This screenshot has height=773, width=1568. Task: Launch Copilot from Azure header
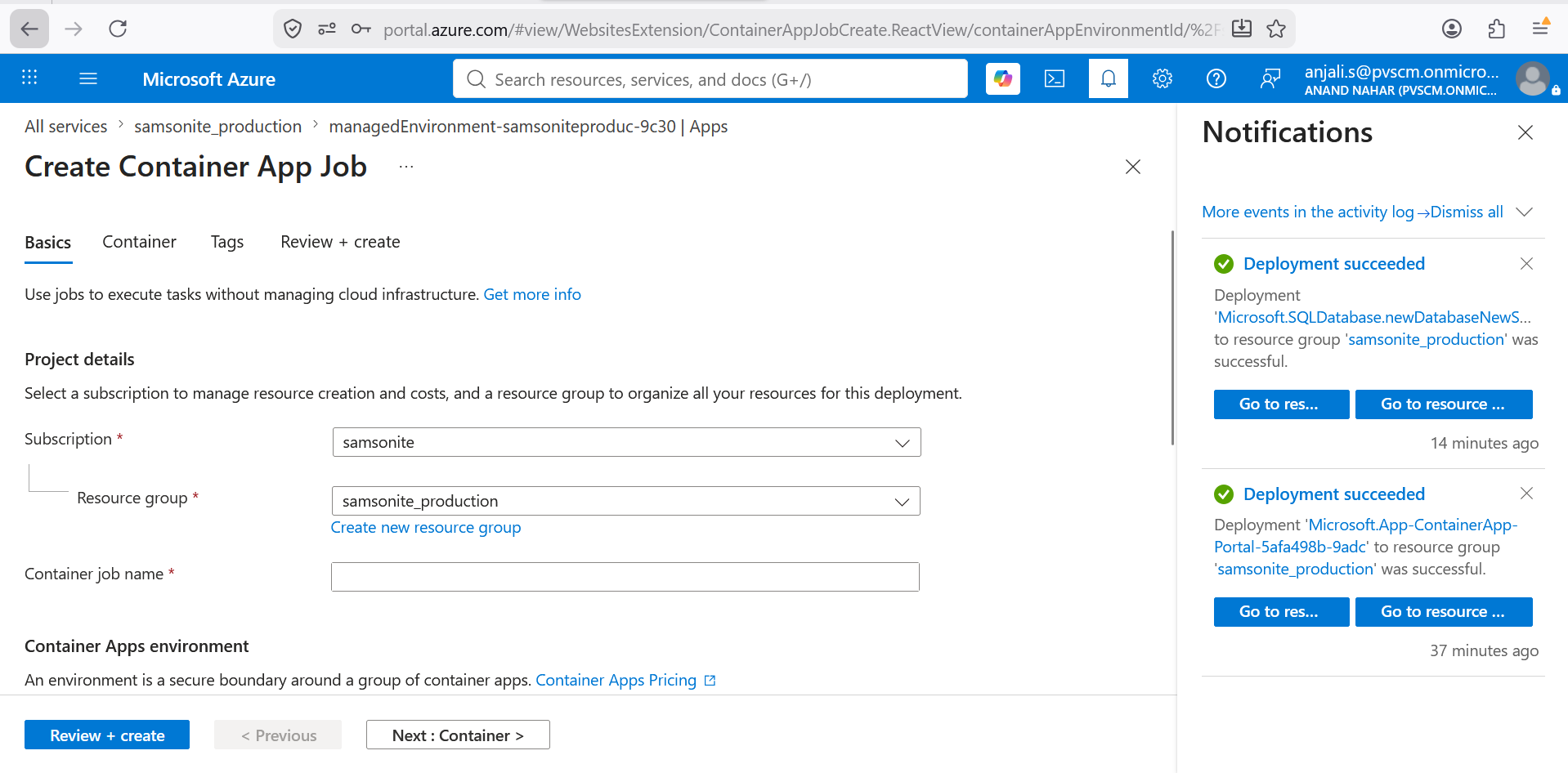coord(1003,78)
